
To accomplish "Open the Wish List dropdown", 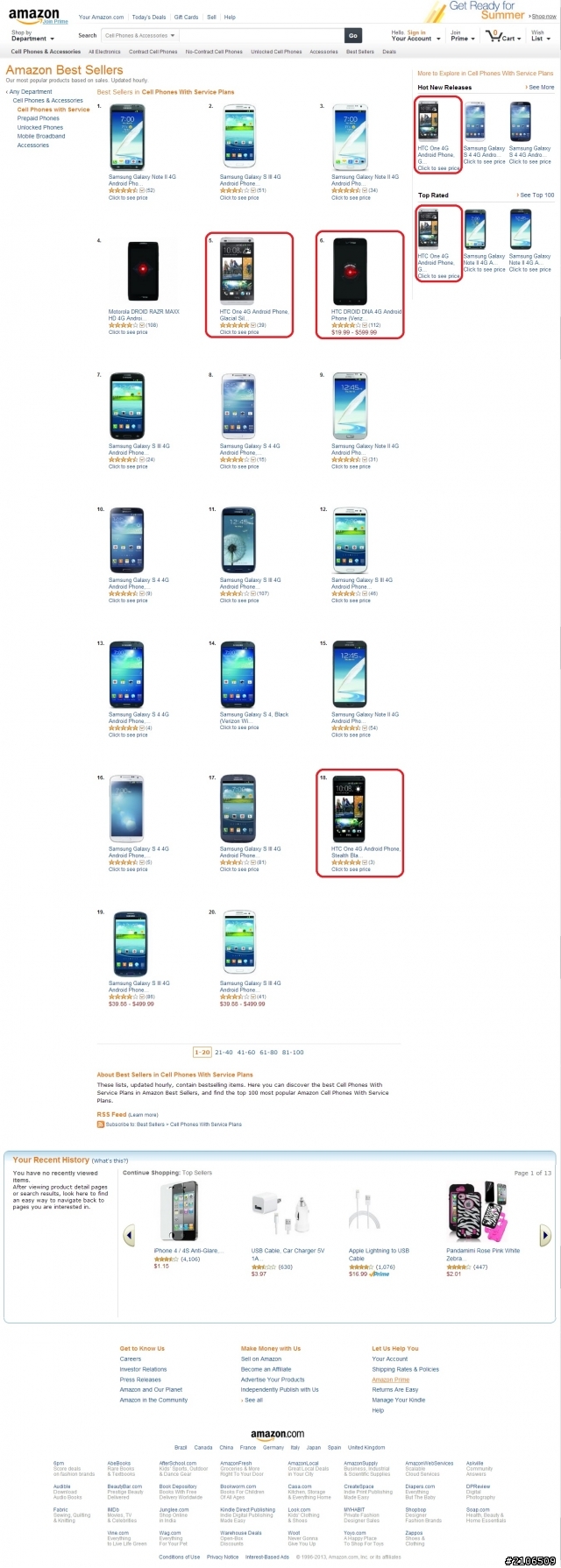I will (540, 36).
